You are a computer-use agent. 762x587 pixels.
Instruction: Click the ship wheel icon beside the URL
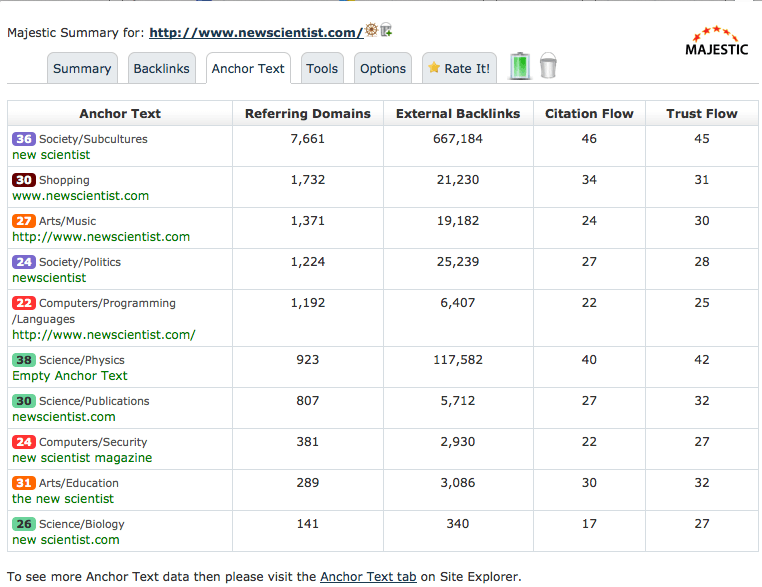point(371,30)
